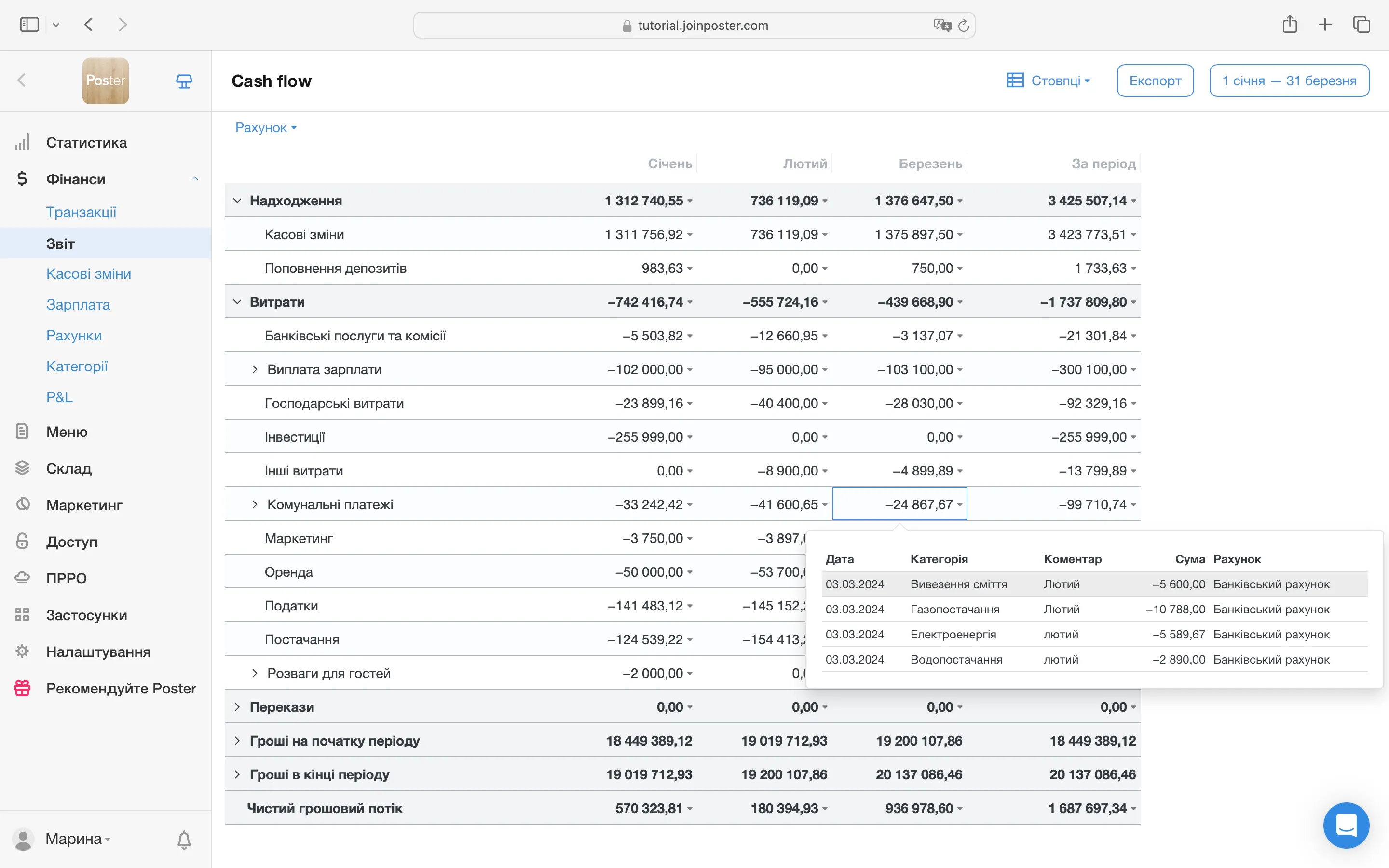Collapse the Фінанси sidebar menu
The image size is (1389, 868).
pos(194,179)
